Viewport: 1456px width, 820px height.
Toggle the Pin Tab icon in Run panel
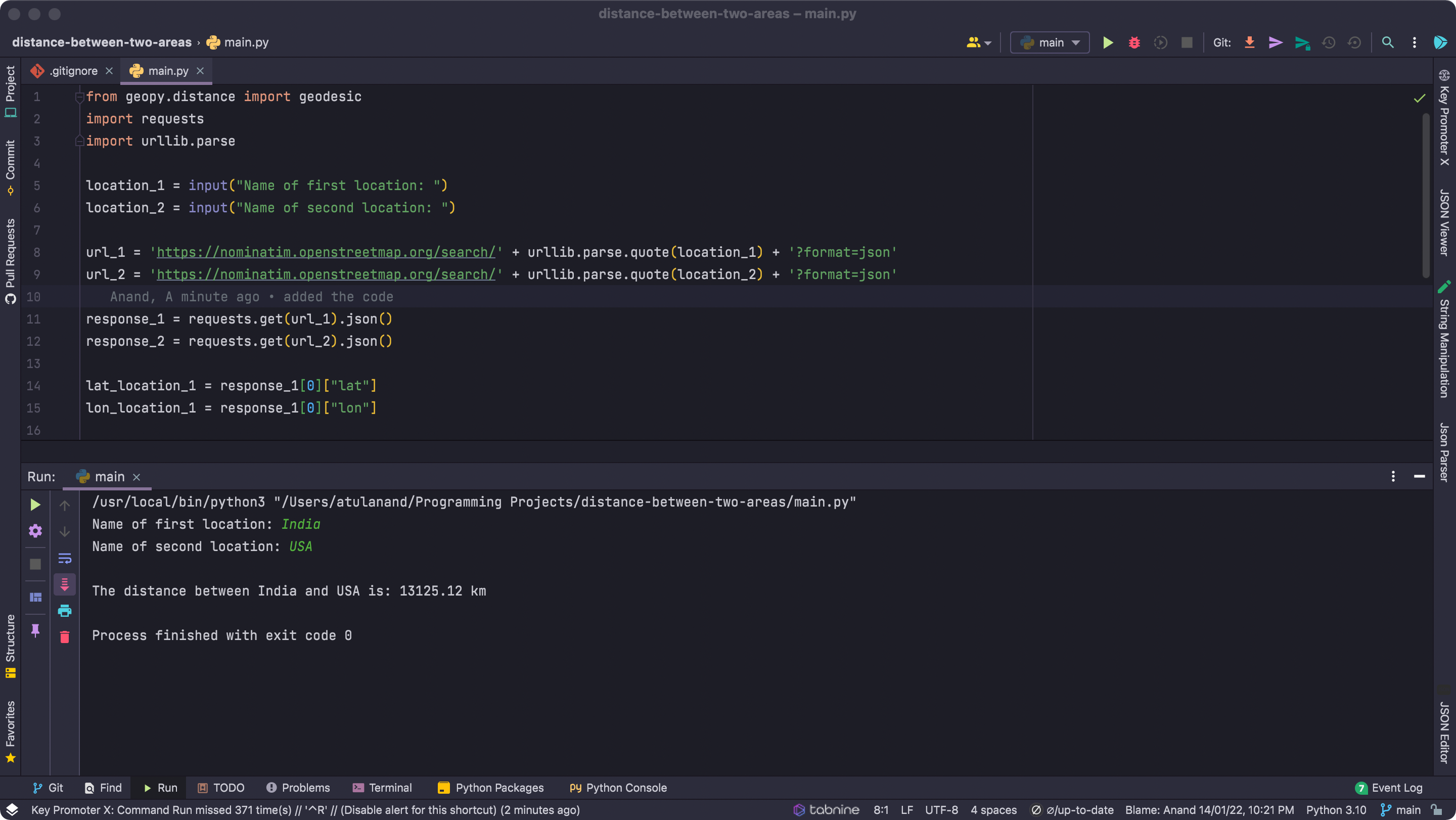click(x=35, y=630)
